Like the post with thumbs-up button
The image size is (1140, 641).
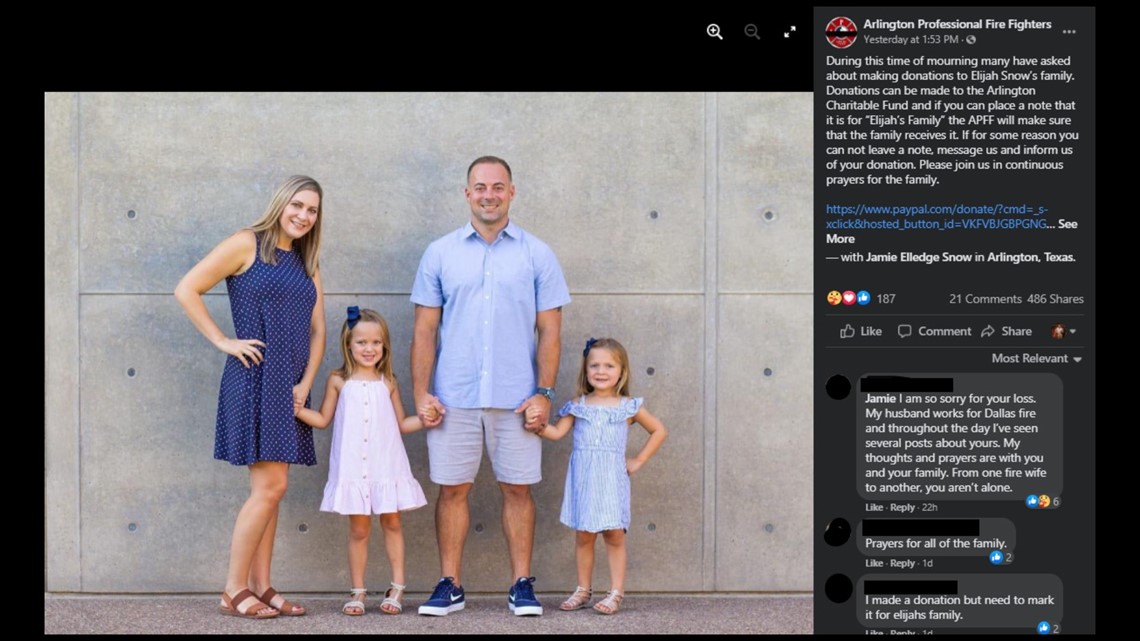pyautogui.click(x=861, y=331)
